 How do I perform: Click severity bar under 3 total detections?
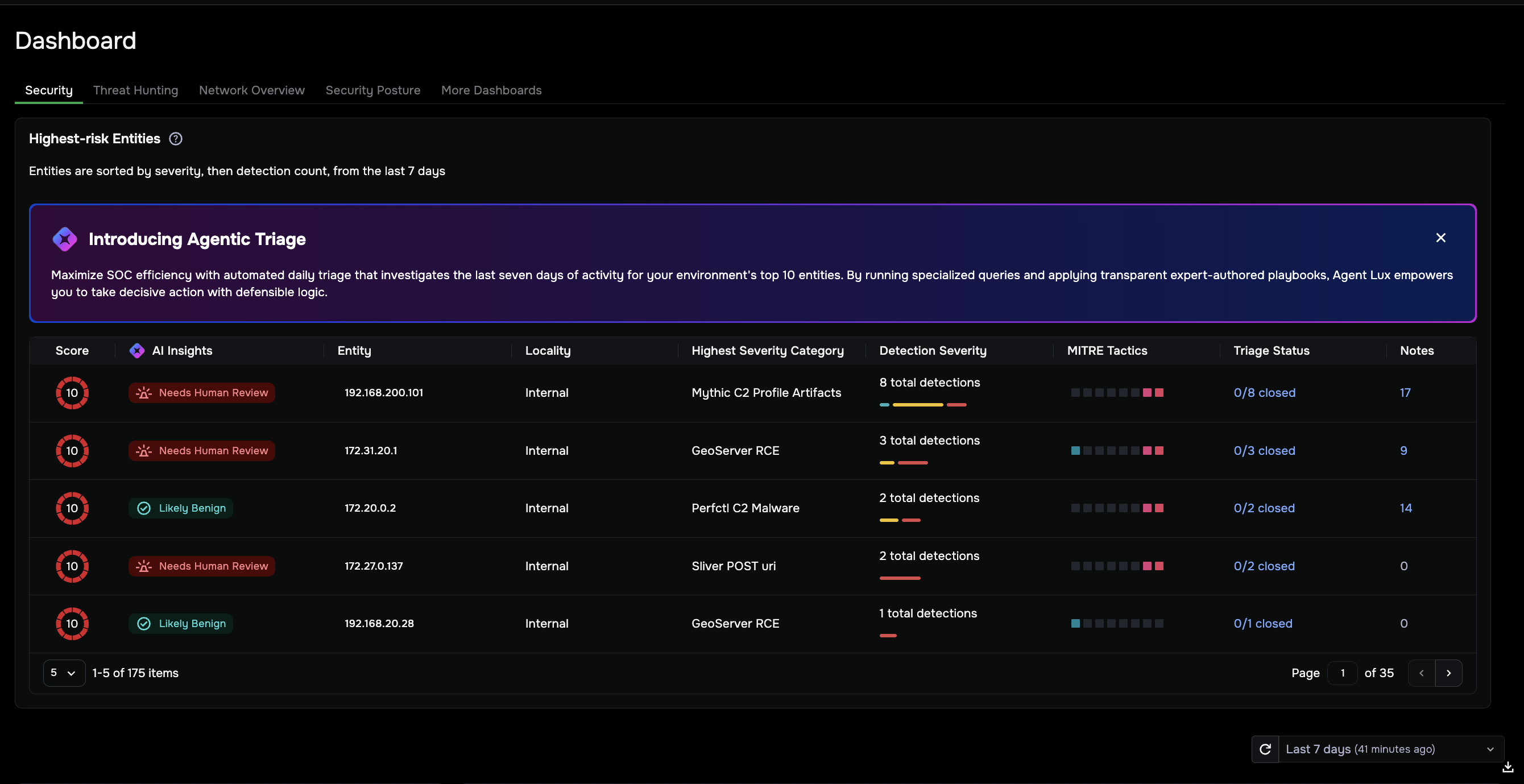point(904,463)
